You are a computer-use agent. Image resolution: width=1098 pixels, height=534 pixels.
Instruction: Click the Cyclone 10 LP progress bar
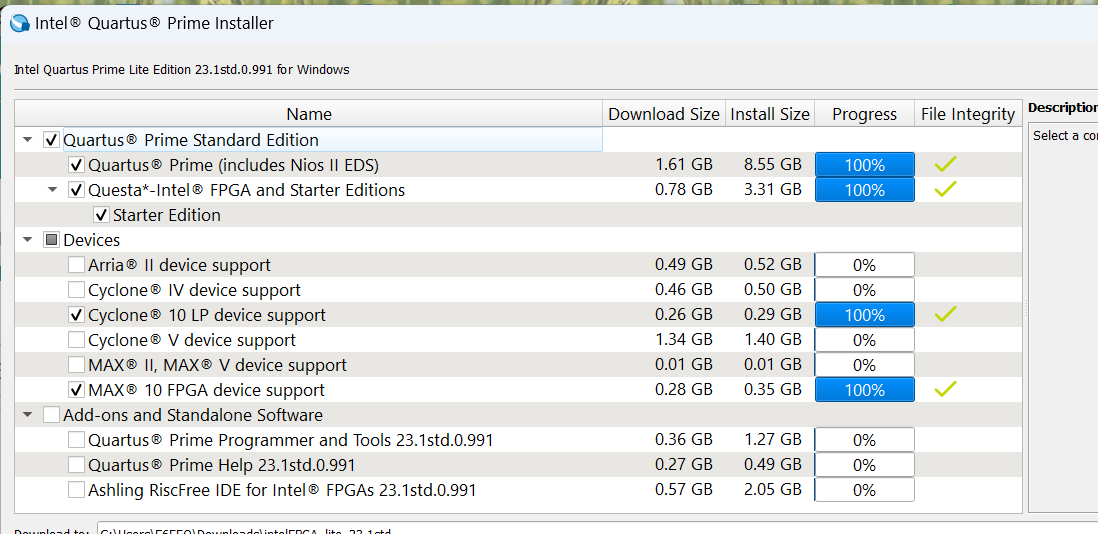tap(864, 315)
